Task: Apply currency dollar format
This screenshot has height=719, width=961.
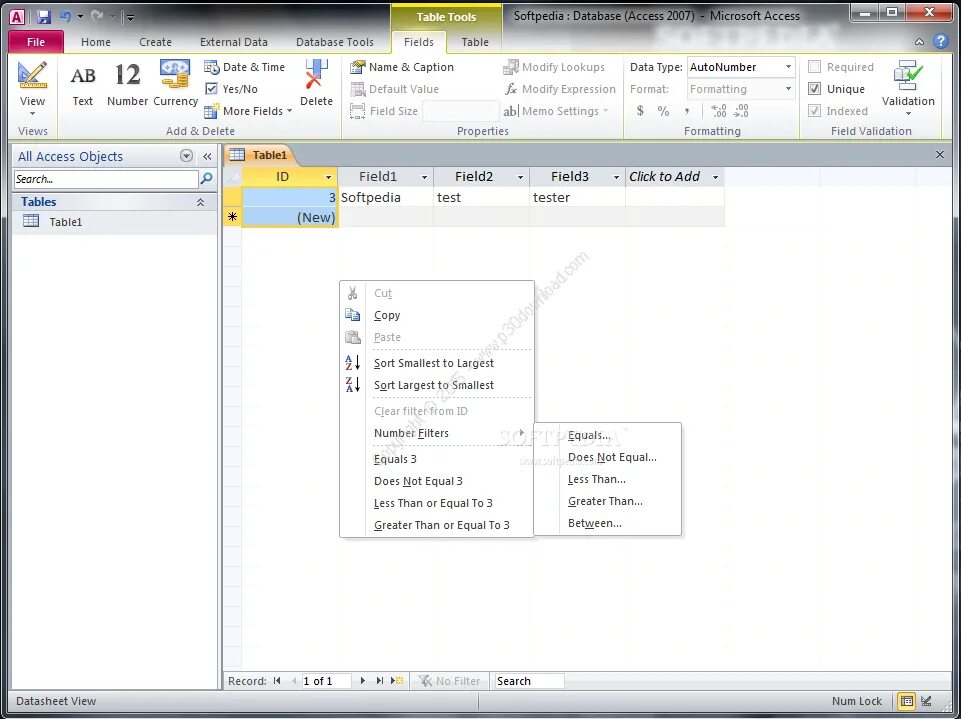Action: pos(640,111)
